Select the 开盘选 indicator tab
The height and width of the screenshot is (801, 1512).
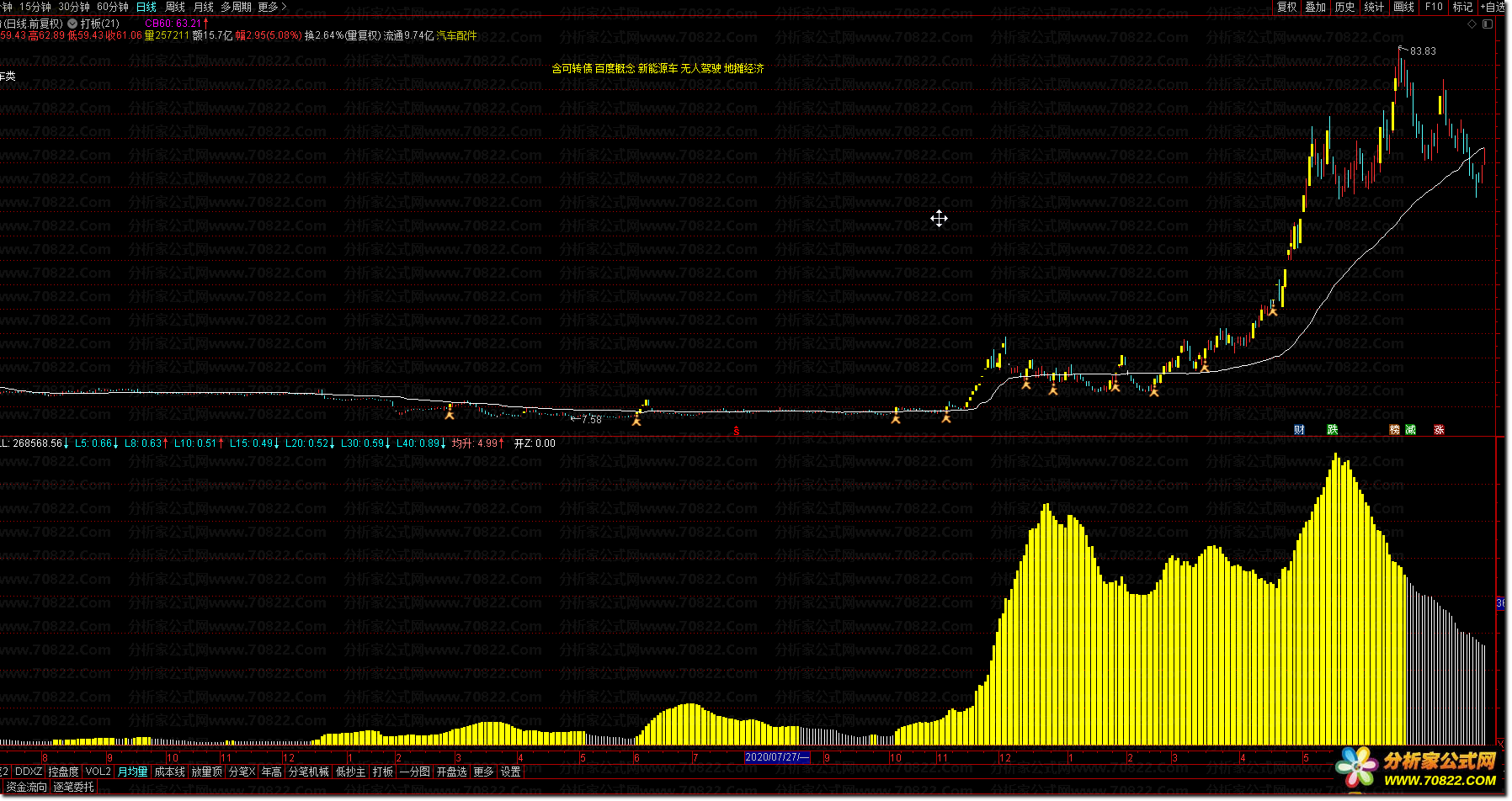(x=452, y=772)
